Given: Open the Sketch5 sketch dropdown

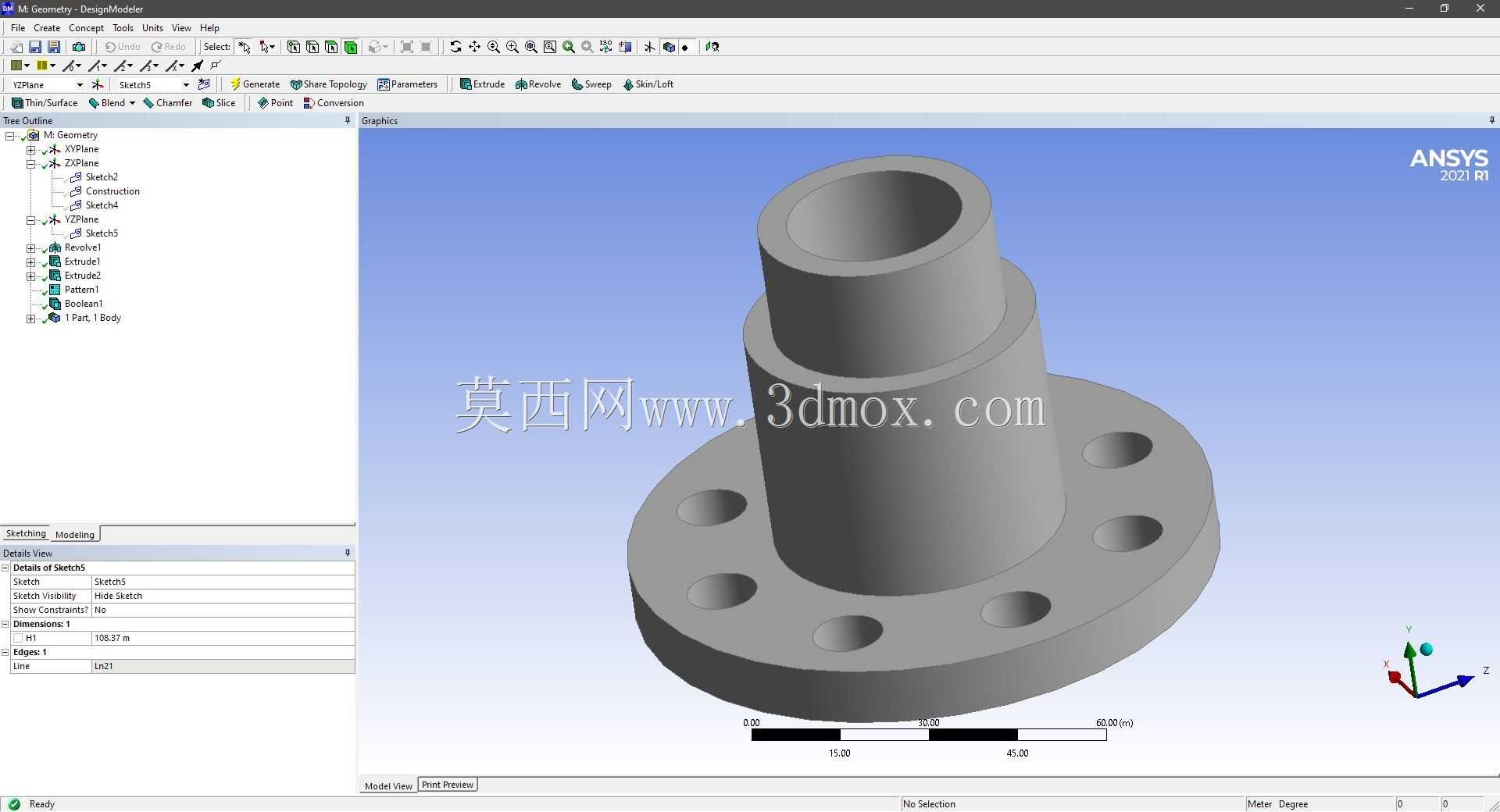Looking at the screenshot, I should [186, 85].
